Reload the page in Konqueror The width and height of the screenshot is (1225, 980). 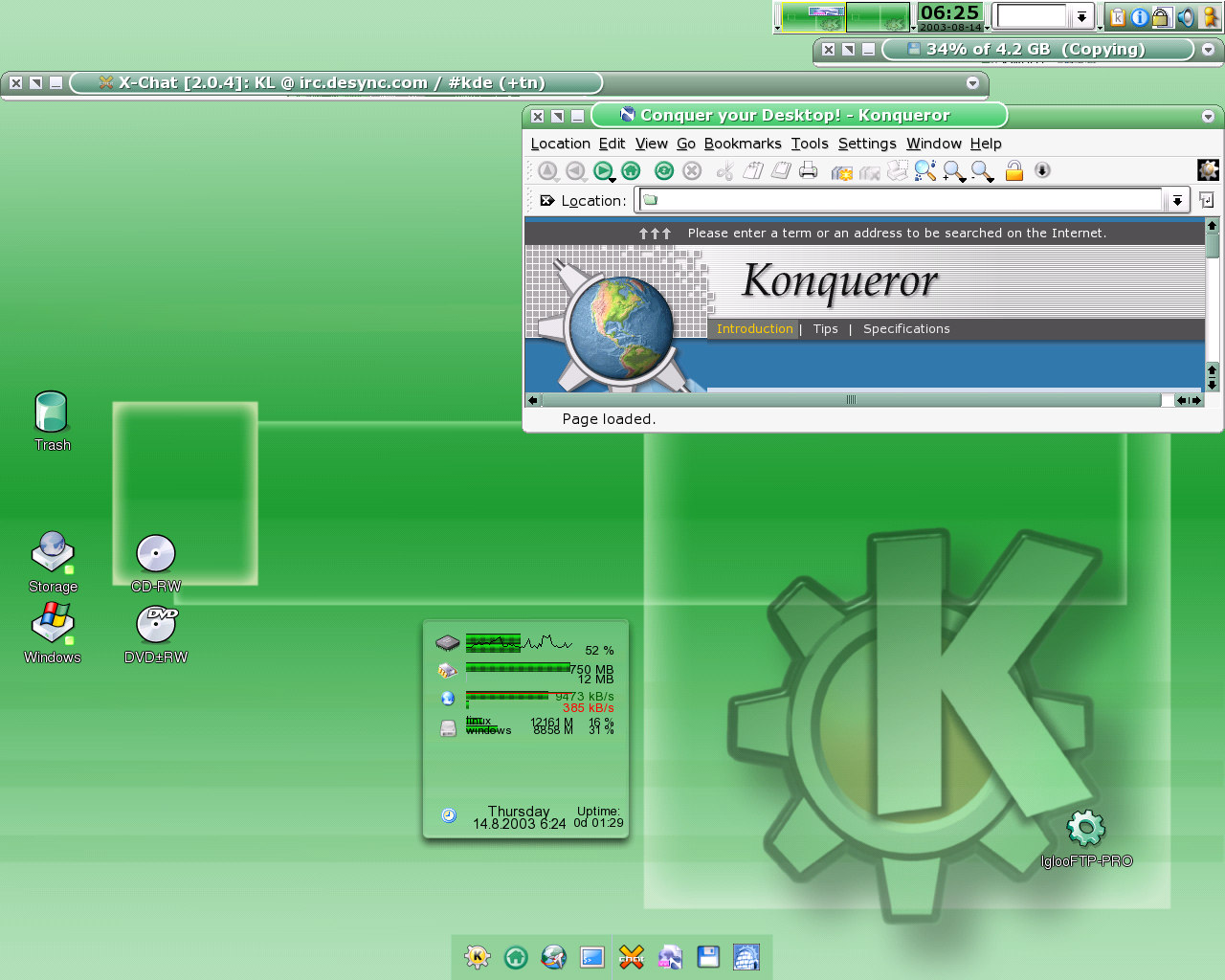[x=664, y=170]
